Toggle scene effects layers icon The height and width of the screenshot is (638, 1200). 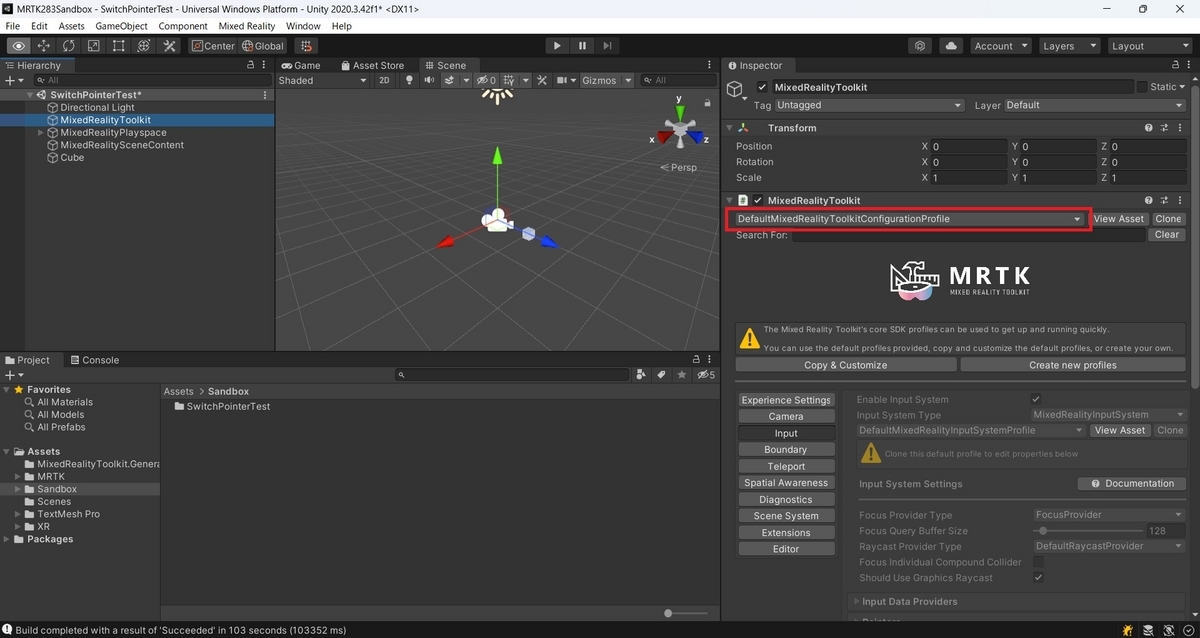pos(451,80)
